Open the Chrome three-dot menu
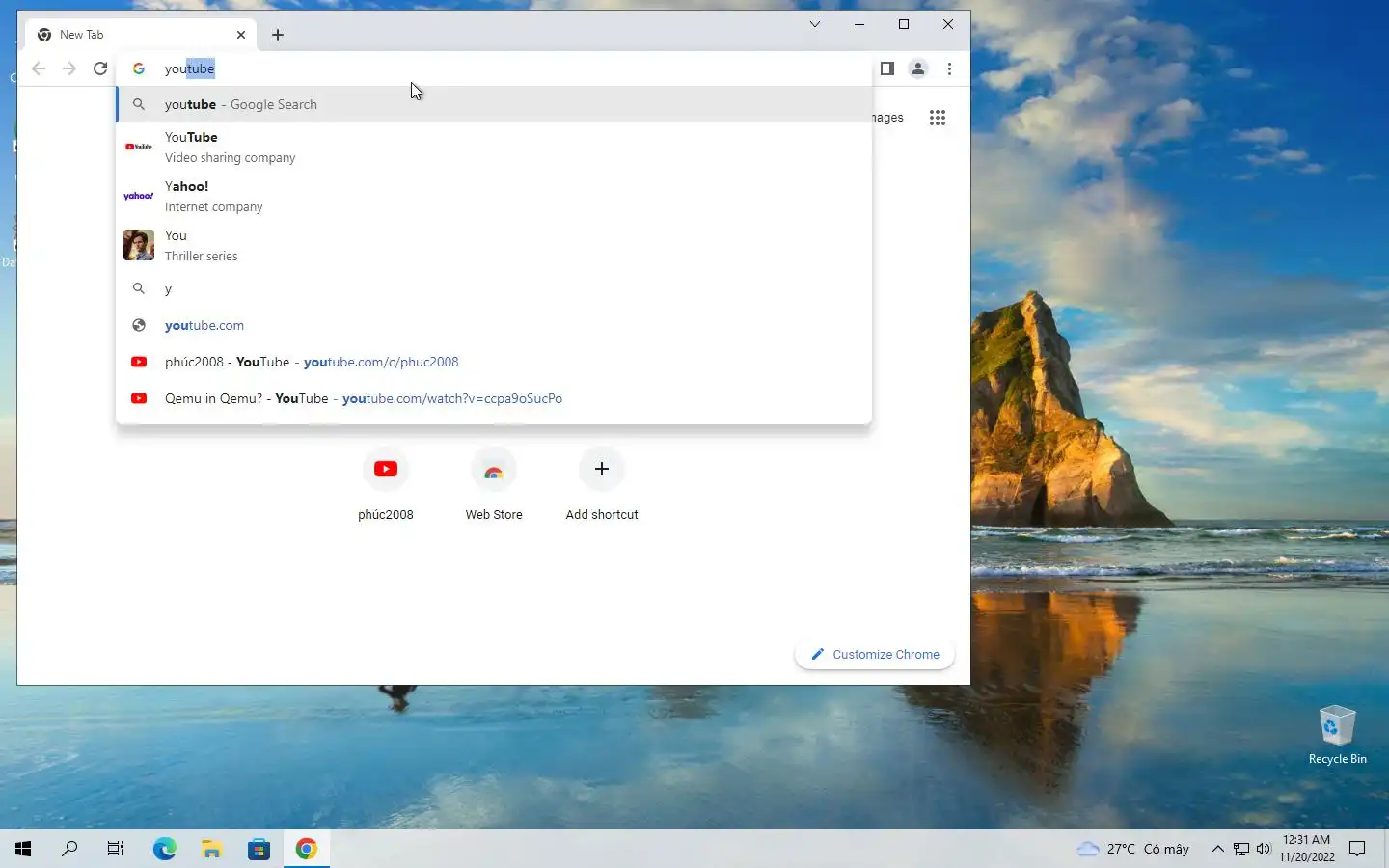Image resolution: width=1389 pixels, height=868 pixels. pos(949,68)
